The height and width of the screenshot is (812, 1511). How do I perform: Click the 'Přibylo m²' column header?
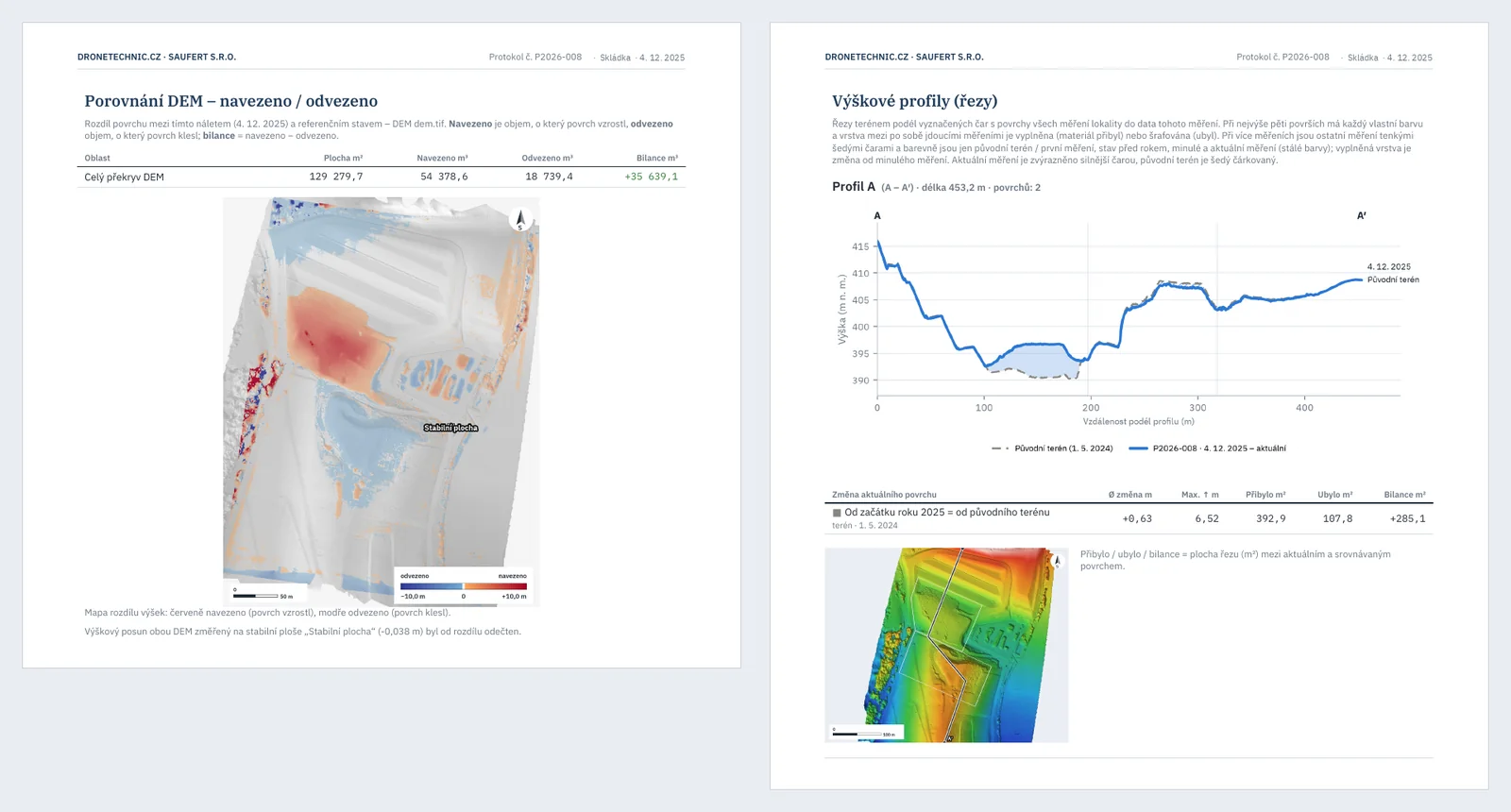(1265, 495)
